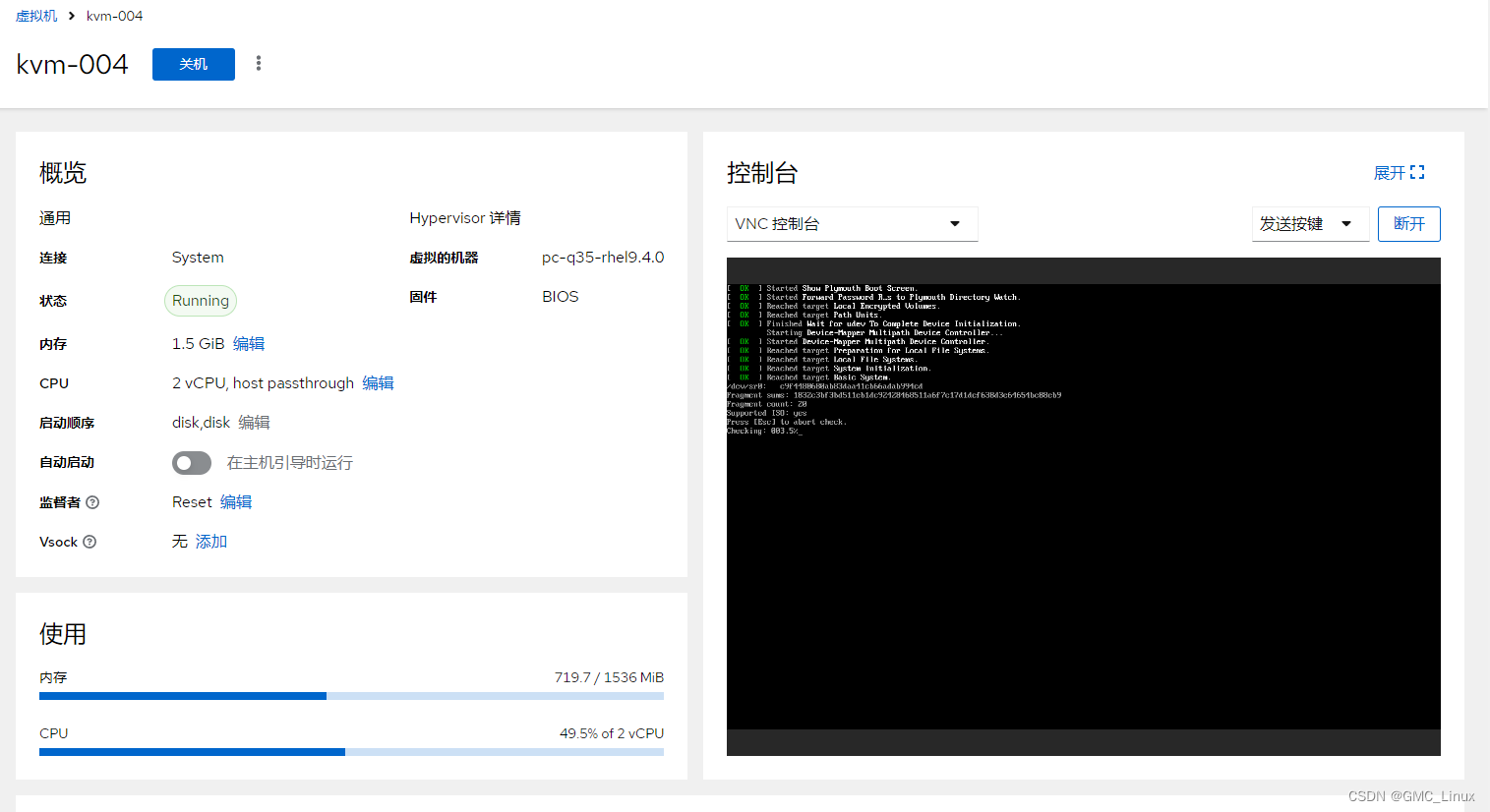Expand the console with the 展开 fullscreen icon
This screenshot has width=1490, height=812.
pyautogui.click(x=1416, y=171)
